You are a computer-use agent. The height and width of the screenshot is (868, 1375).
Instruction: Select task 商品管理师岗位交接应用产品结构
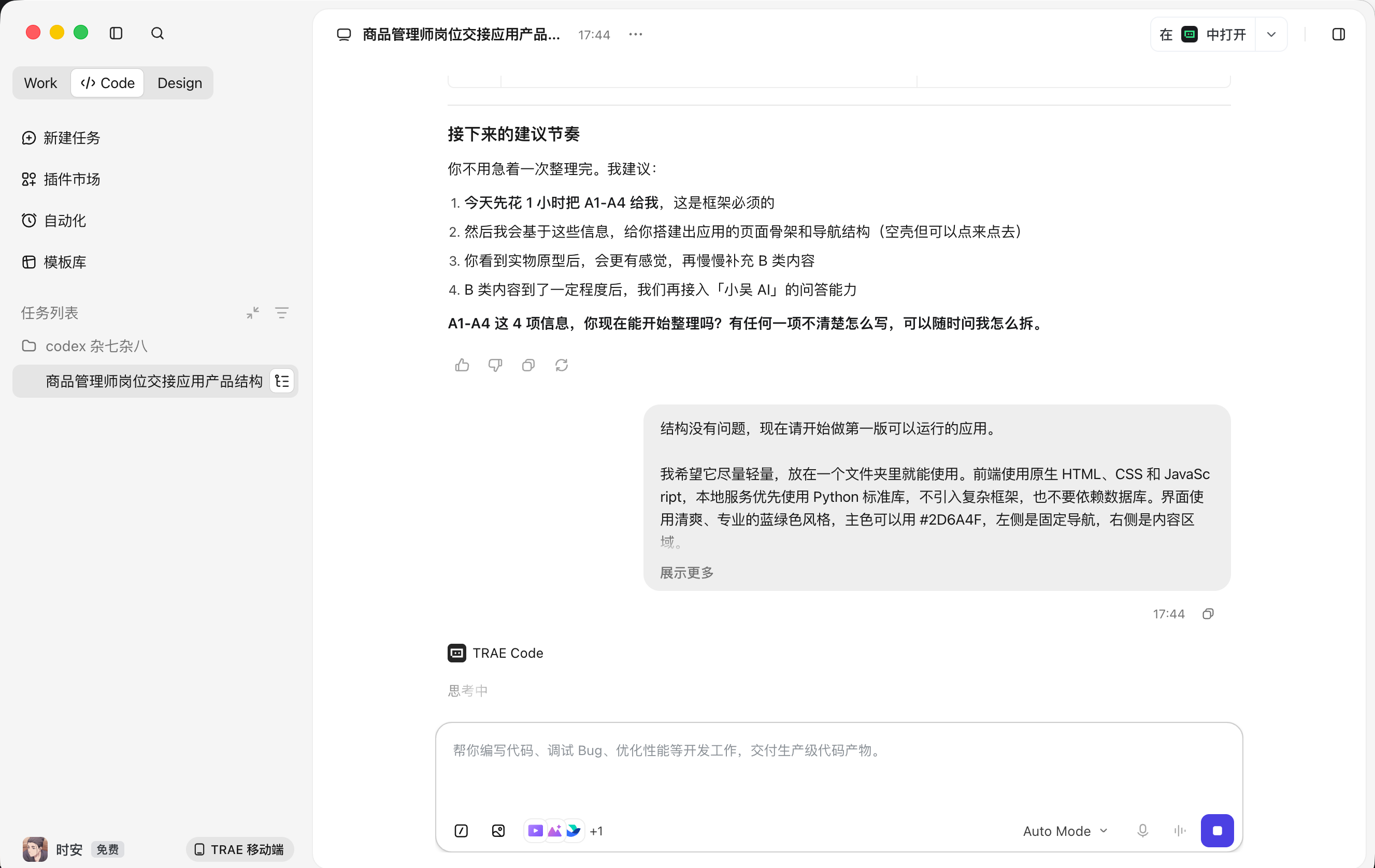[x=154, y=381]
